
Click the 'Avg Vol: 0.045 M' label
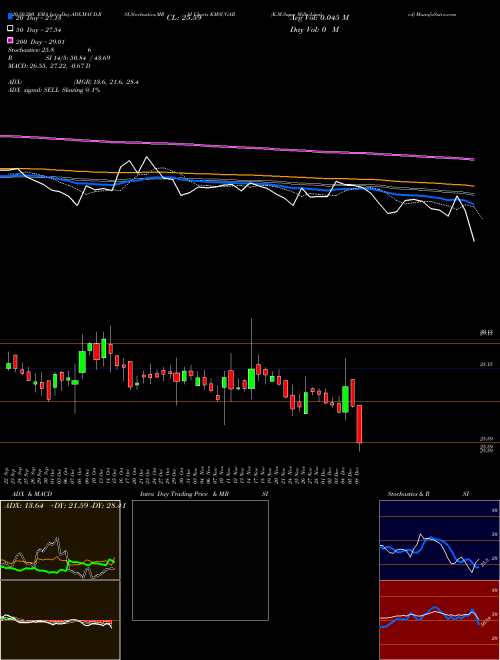coord(319,18)
